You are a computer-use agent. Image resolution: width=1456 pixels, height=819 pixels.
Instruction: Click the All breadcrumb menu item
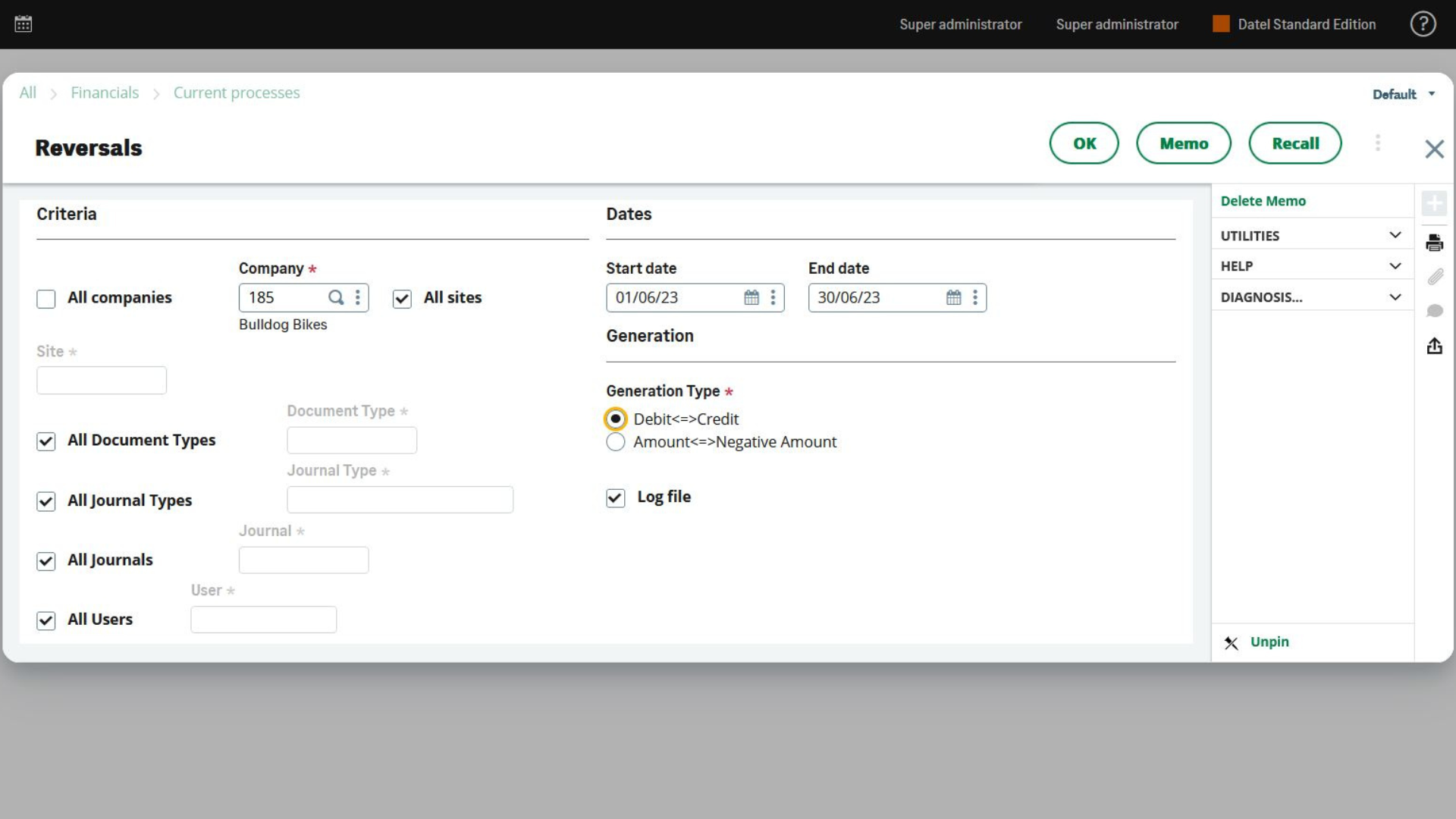28,92
